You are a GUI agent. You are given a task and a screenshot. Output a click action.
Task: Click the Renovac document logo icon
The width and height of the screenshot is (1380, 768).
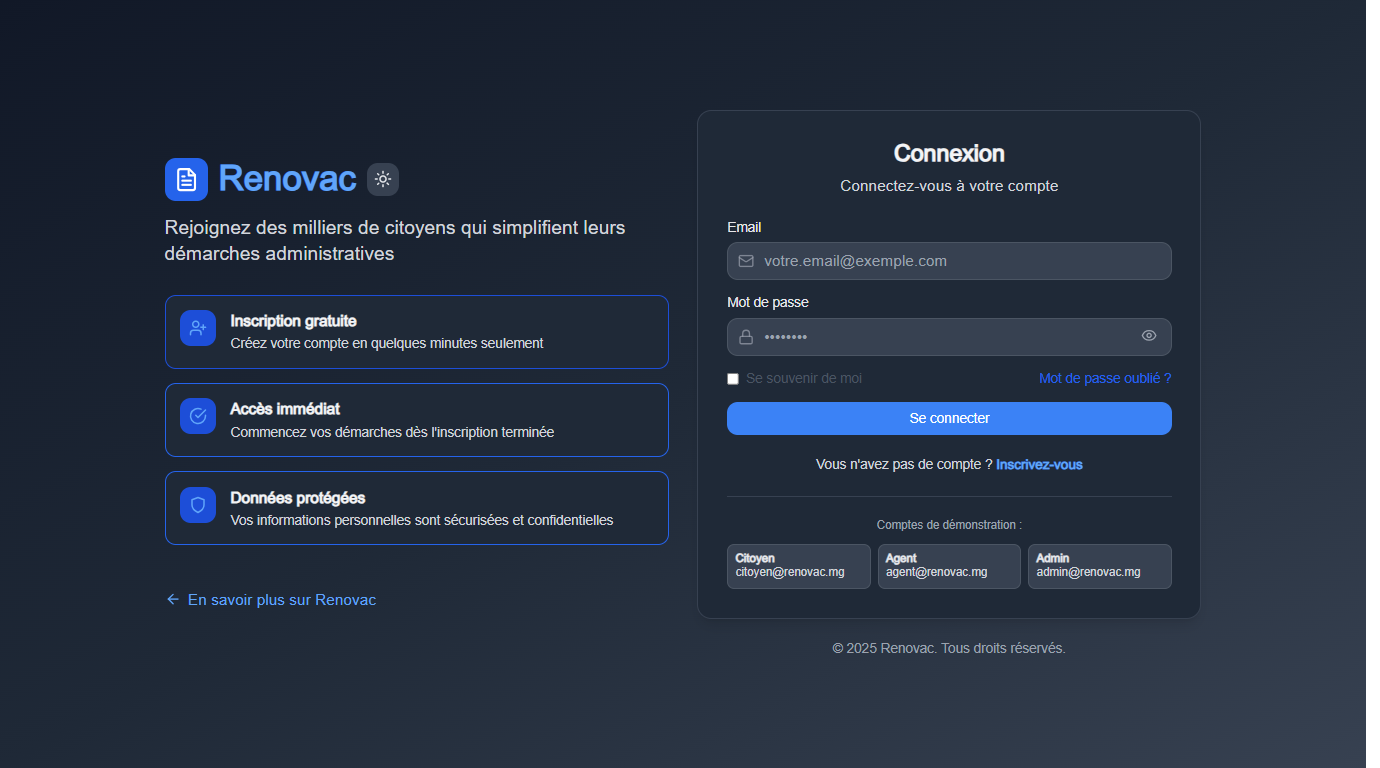(x=186, y=179)
